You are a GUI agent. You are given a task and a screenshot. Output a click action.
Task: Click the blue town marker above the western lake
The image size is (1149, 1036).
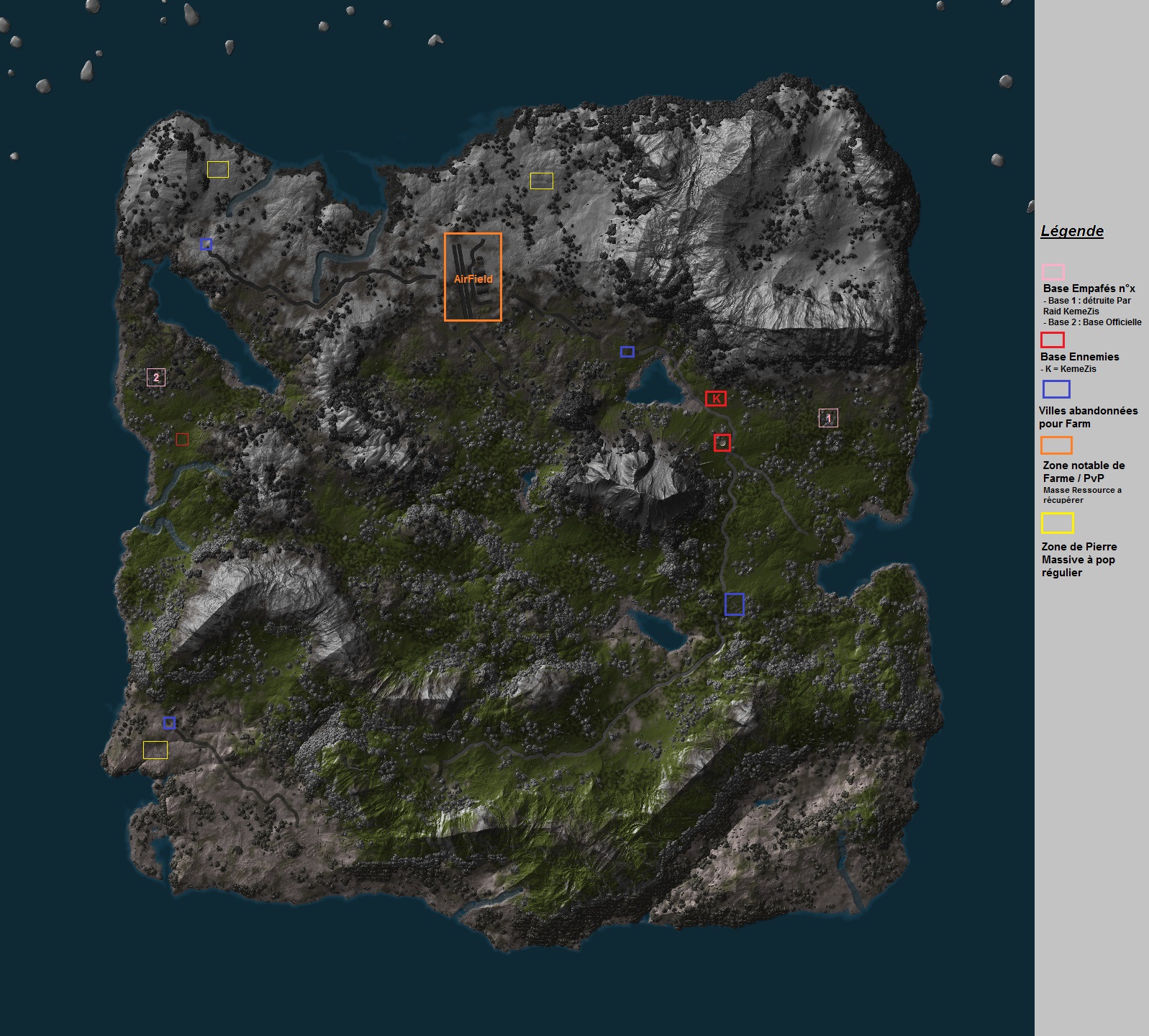click(x=206, y=245)
